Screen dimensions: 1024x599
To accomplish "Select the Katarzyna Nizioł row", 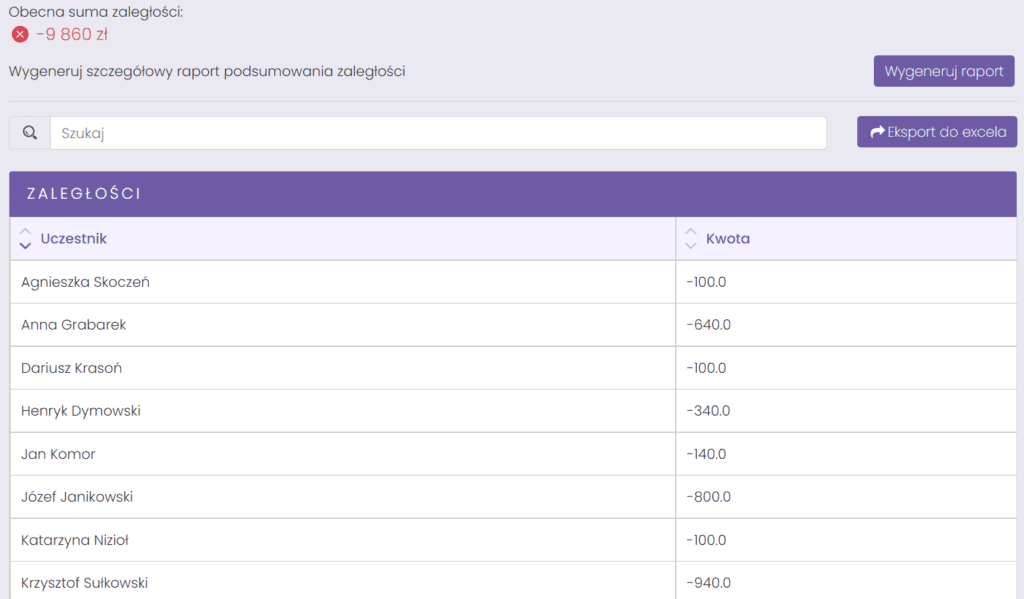I will click(x=513, y=540).
